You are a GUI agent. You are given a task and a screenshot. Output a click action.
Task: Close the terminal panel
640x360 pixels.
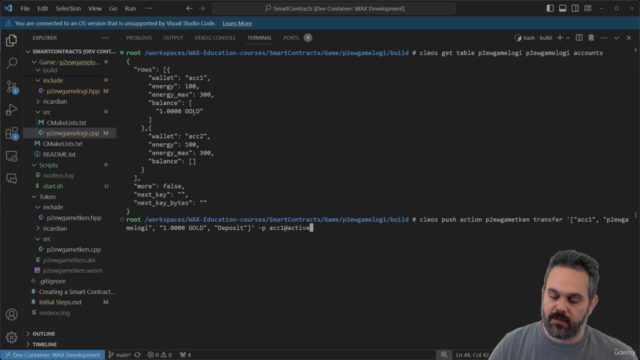[x=629, y=38]
